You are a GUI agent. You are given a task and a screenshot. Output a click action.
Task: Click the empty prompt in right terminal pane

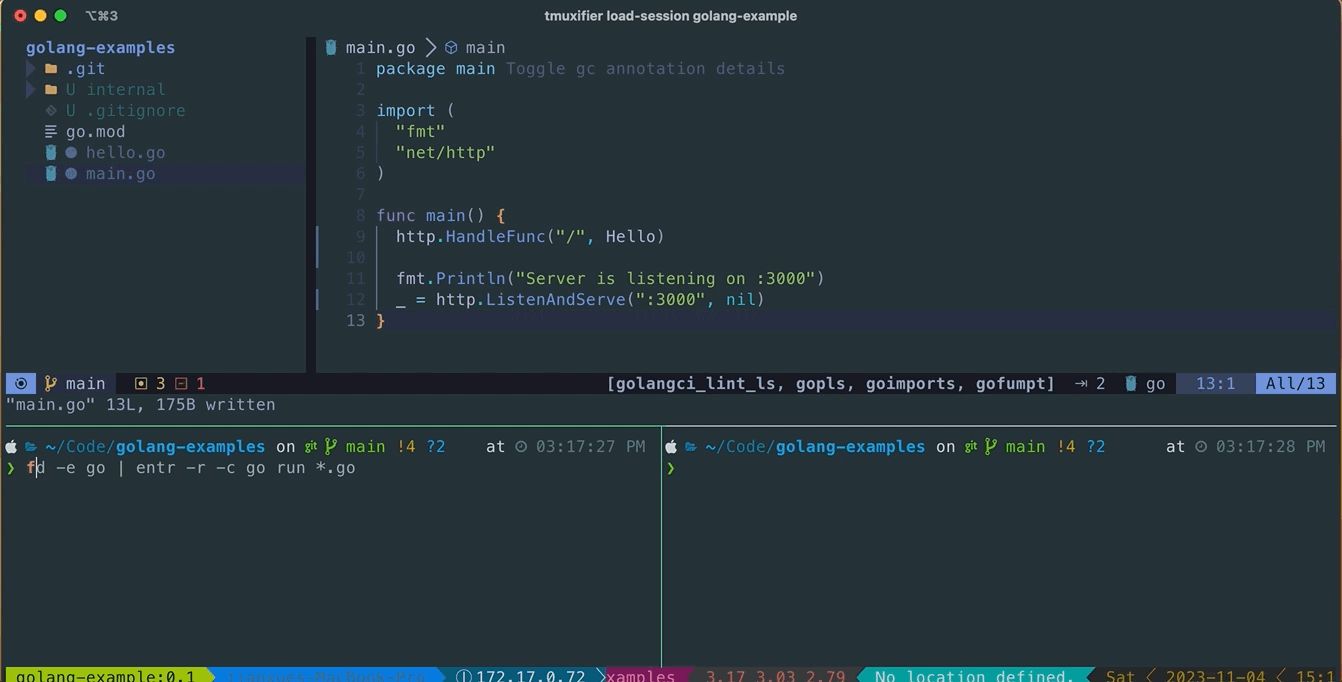(x=671, y=468)
